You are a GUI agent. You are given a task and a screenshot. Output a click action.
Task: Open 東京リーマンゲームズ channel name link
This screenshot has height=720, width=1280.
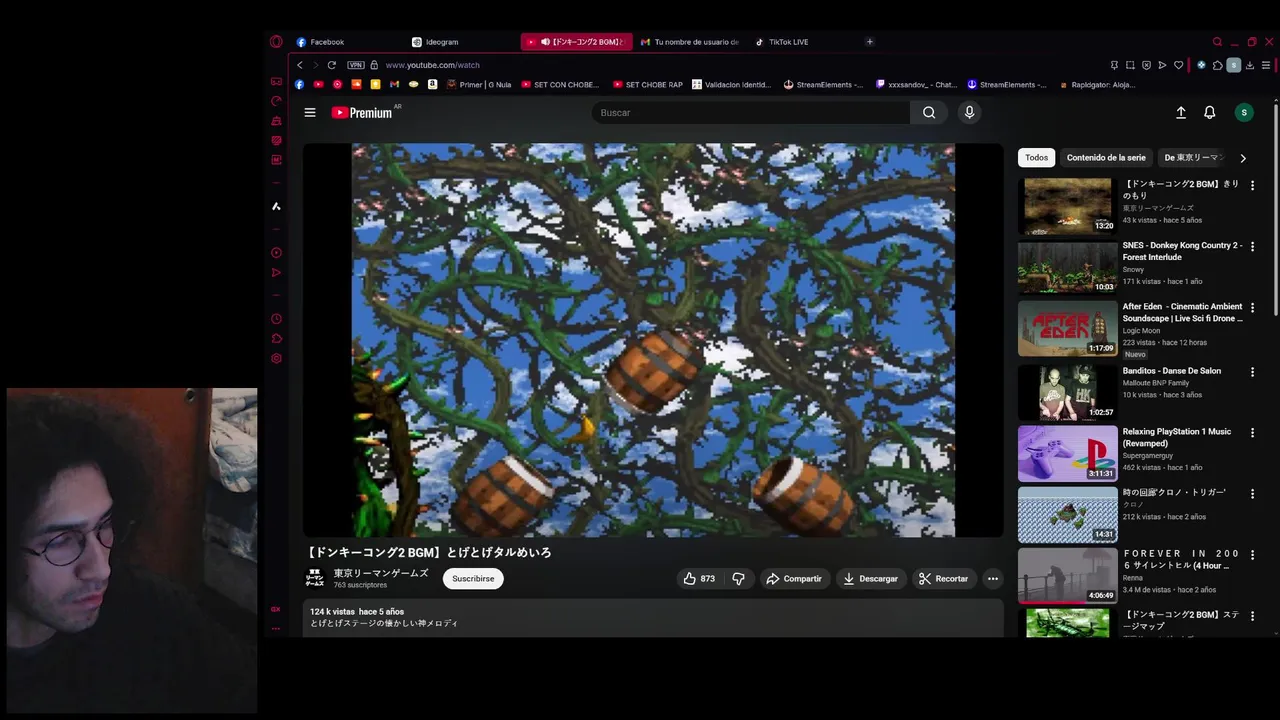tap(381, 573)
